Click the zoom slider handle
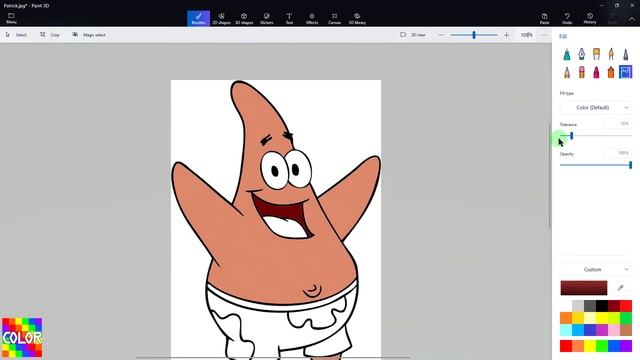 (474, 35)
